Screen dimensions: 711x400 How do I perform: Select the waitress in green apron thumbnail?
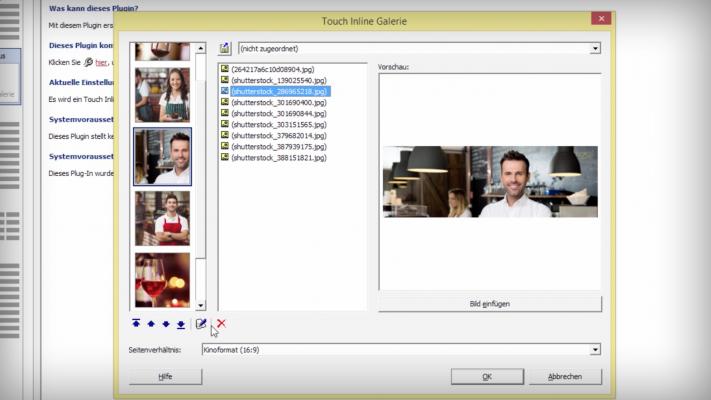pyautogui.click(x=162, y=95)
